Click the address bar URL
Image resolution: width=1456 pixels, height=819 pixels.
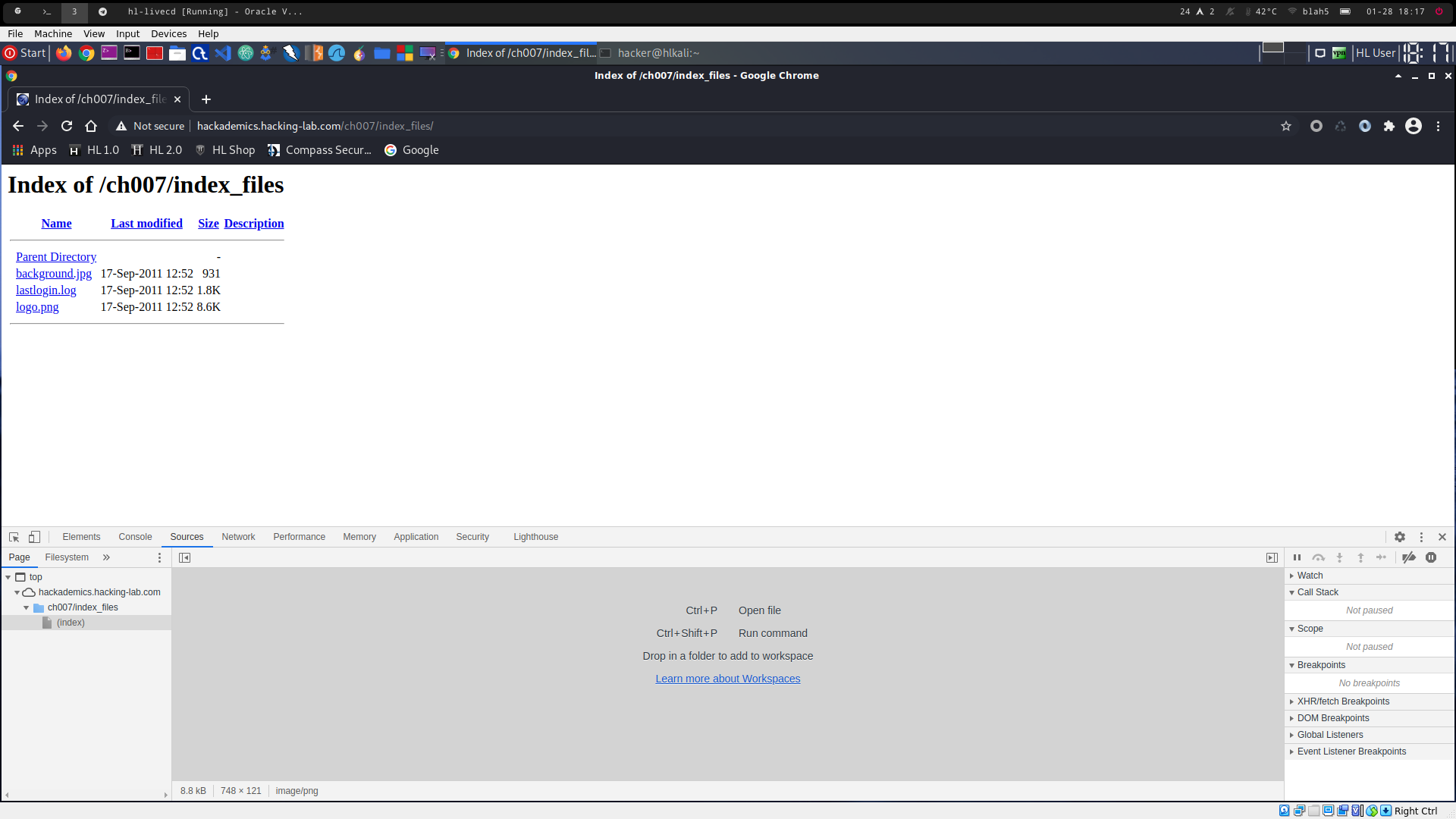click(x=315, y=126)
